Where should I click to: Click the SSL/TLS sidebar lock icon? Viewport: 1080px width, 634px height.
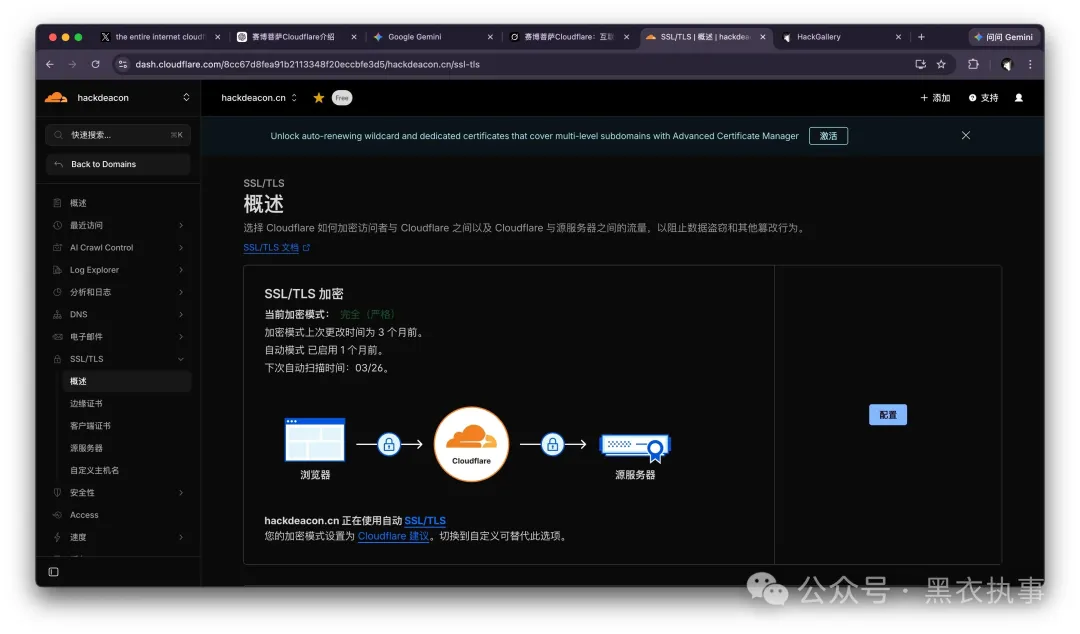57,359
